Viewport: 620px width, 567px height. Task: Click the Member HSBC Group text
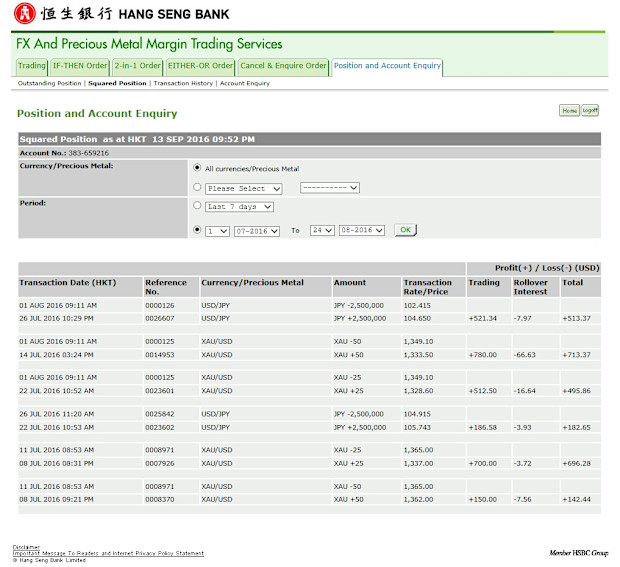(578, 553)
